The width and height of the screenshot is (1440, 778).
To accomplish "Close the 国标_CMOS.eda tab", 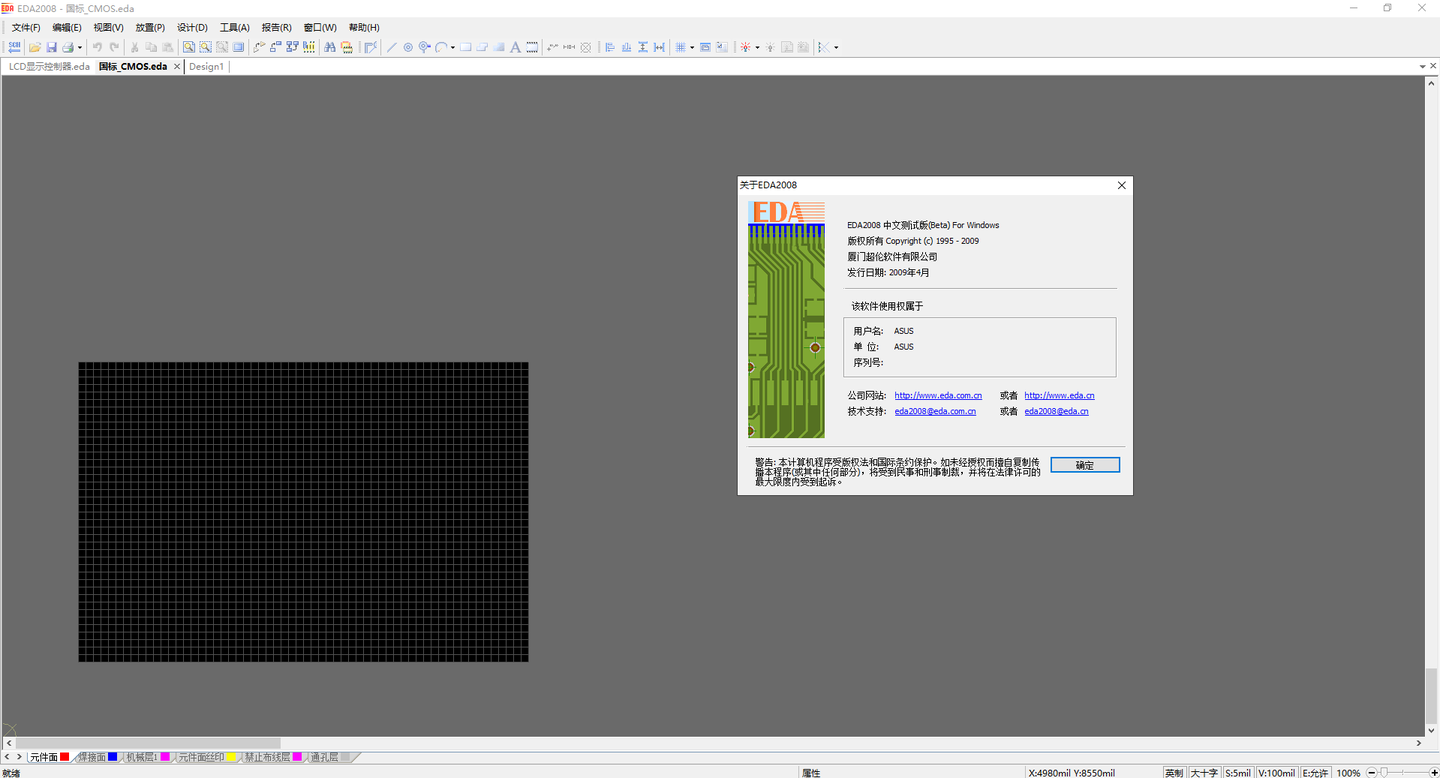I will 177,67.
